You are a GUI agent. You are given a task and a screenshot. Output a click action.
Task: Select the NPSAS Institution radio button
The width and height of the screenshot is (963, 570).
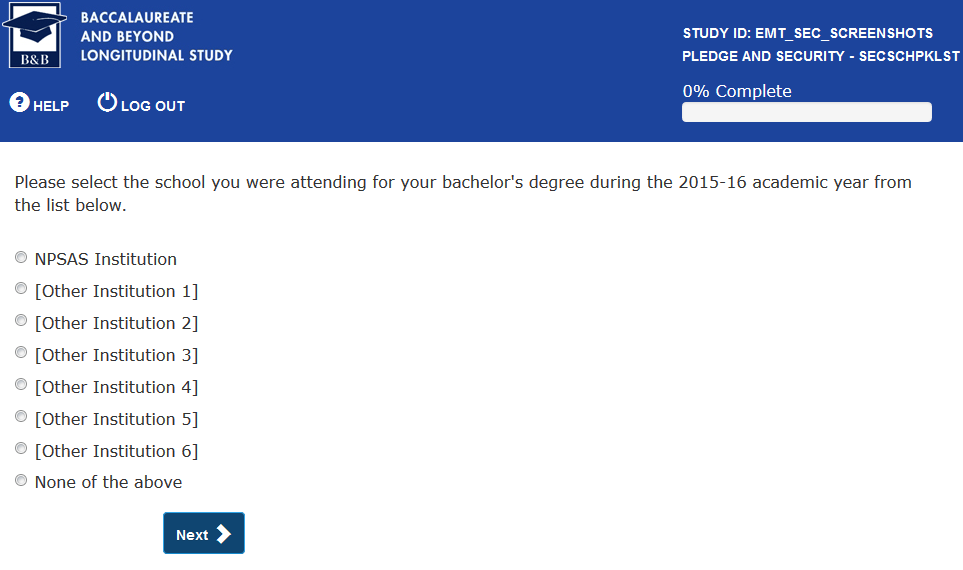pyautogui.click(x=21, y=258)
